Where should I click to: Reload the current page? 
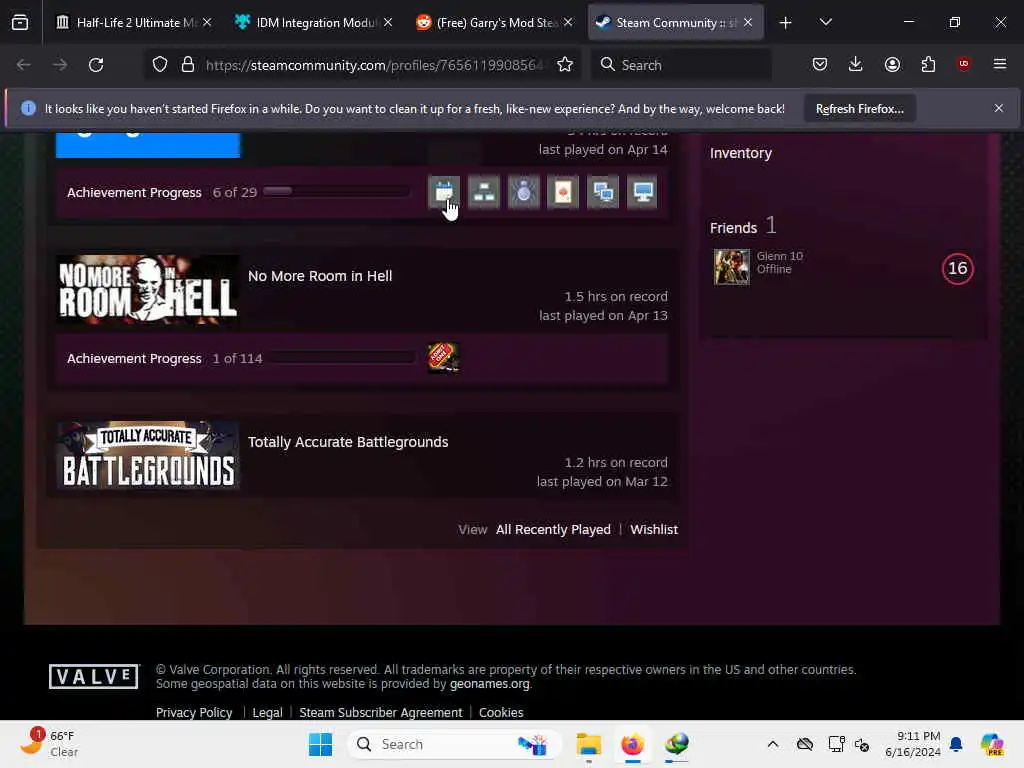96,65
